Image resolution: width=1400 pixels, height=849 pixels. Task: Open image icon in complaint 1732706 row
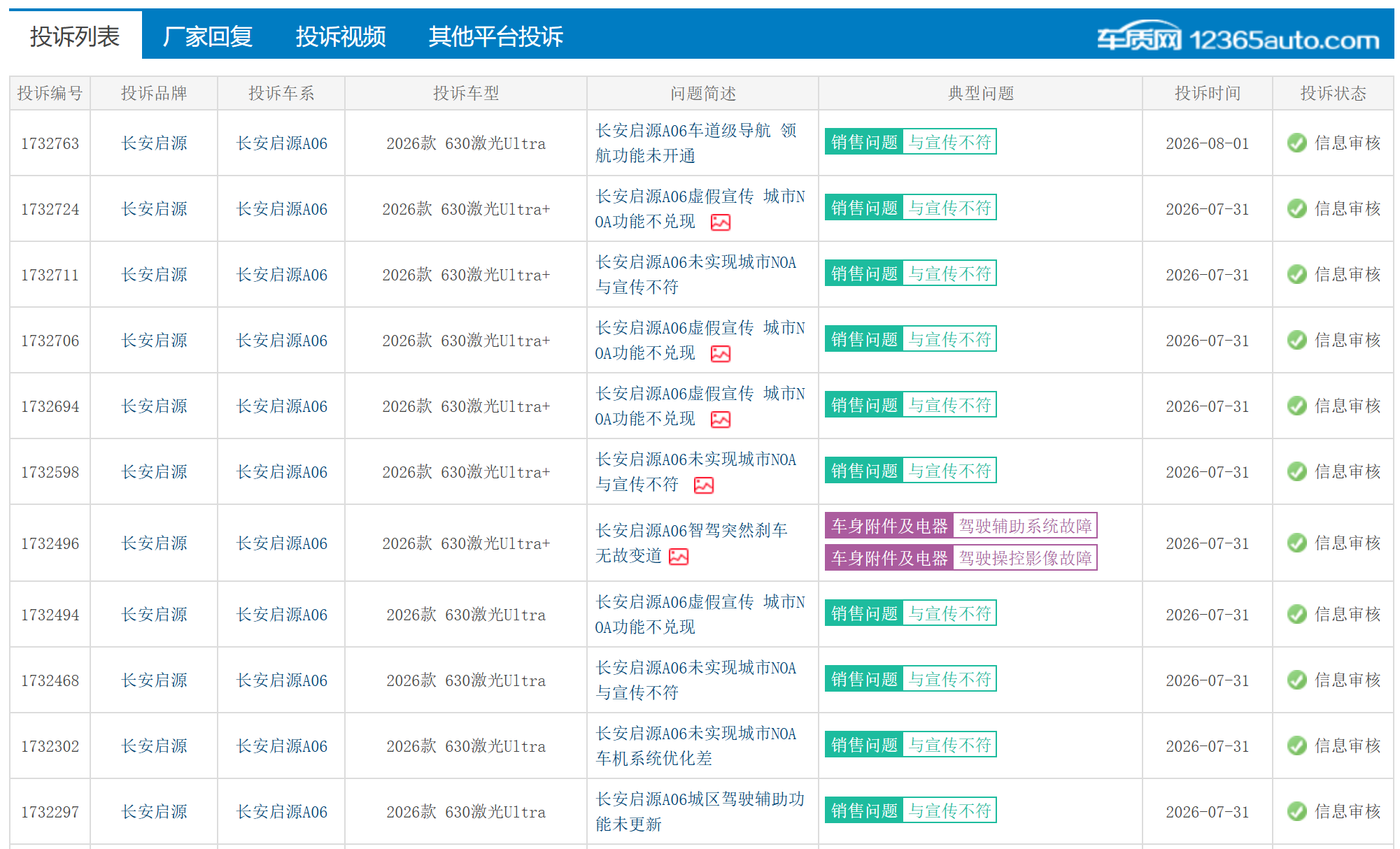pos(720,354)
